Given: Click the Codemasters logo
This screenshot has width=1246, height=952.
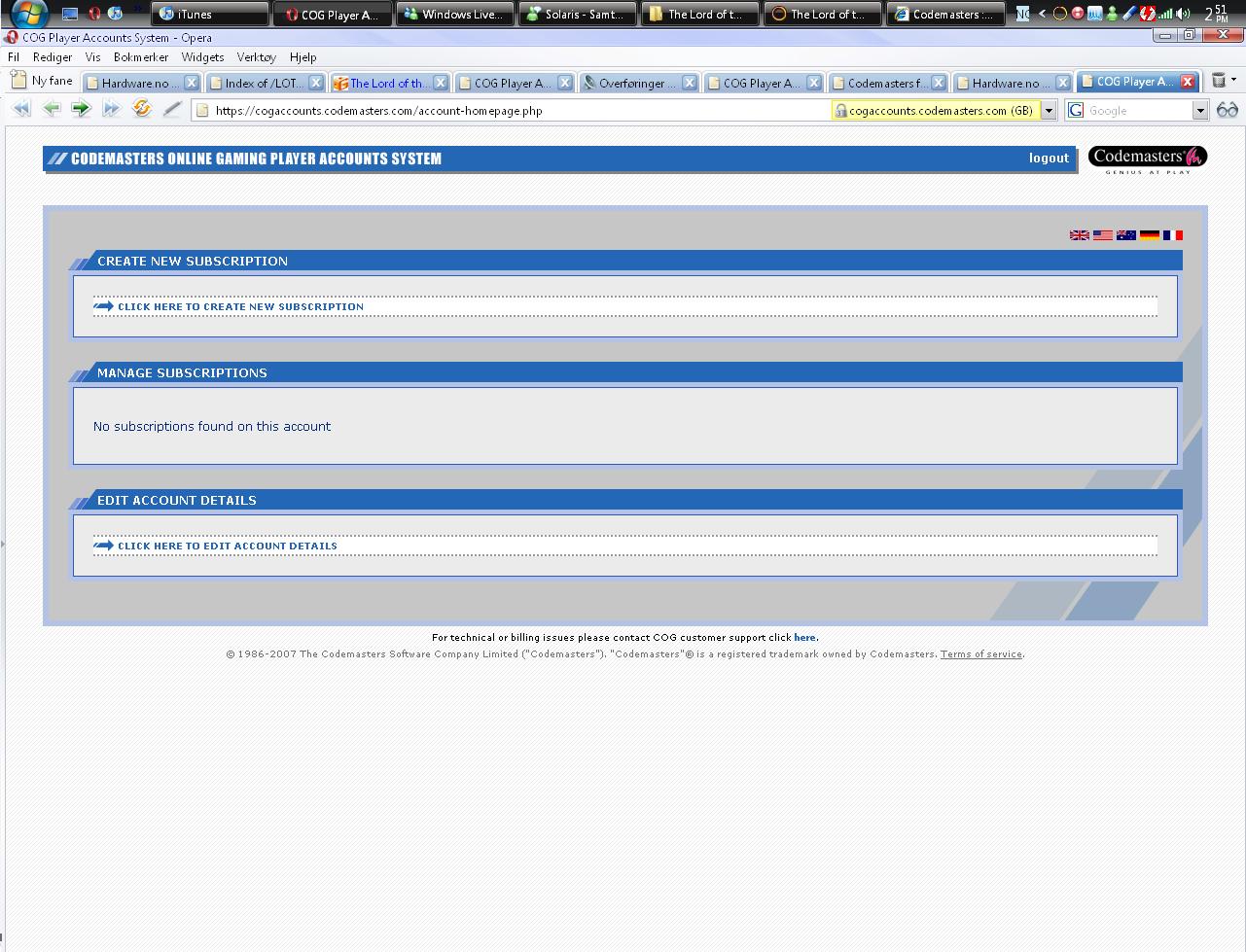Looking at the screenshot, I should click(1148, 159).
